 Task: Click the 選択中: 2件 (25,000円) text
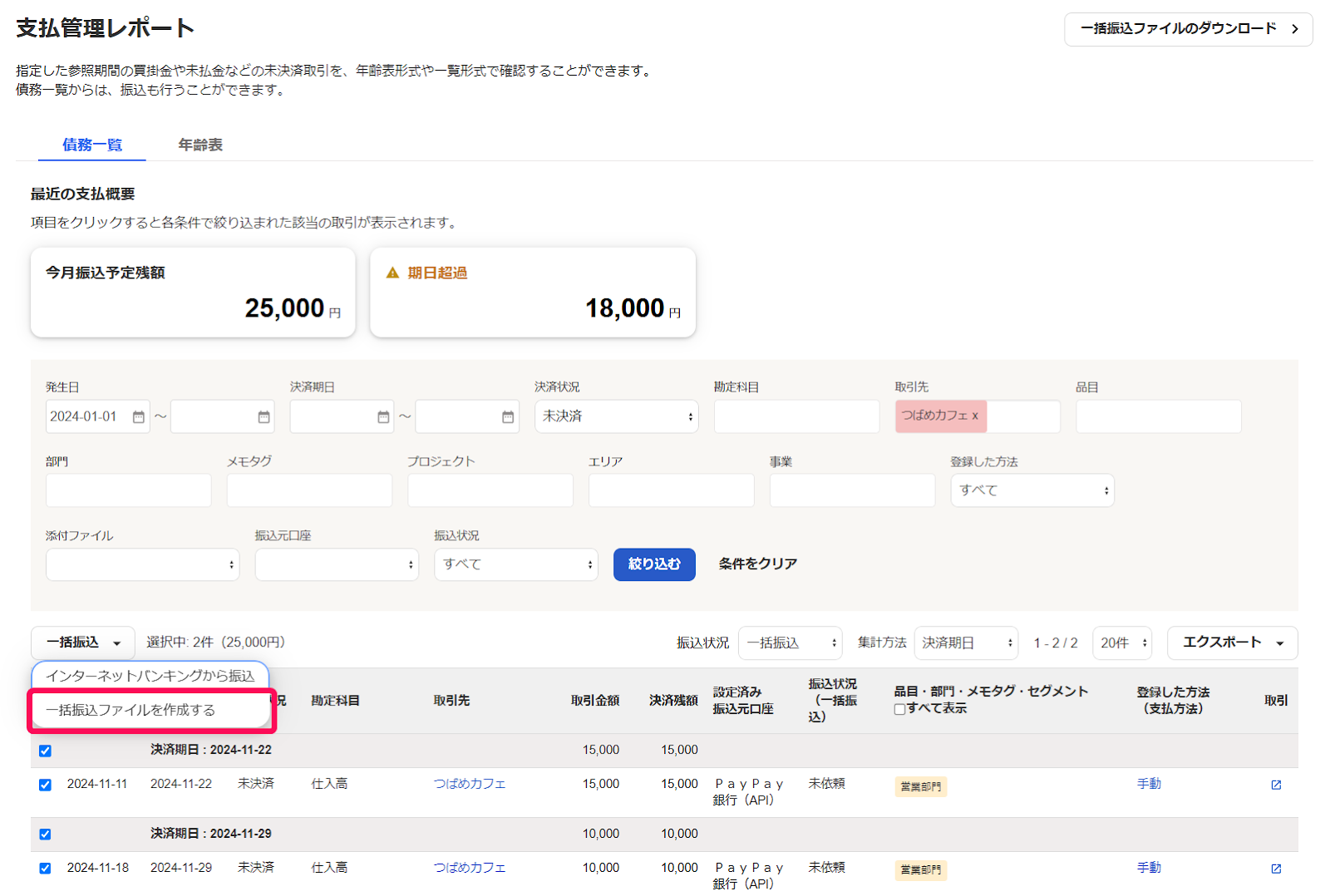(x=215, y=642)
